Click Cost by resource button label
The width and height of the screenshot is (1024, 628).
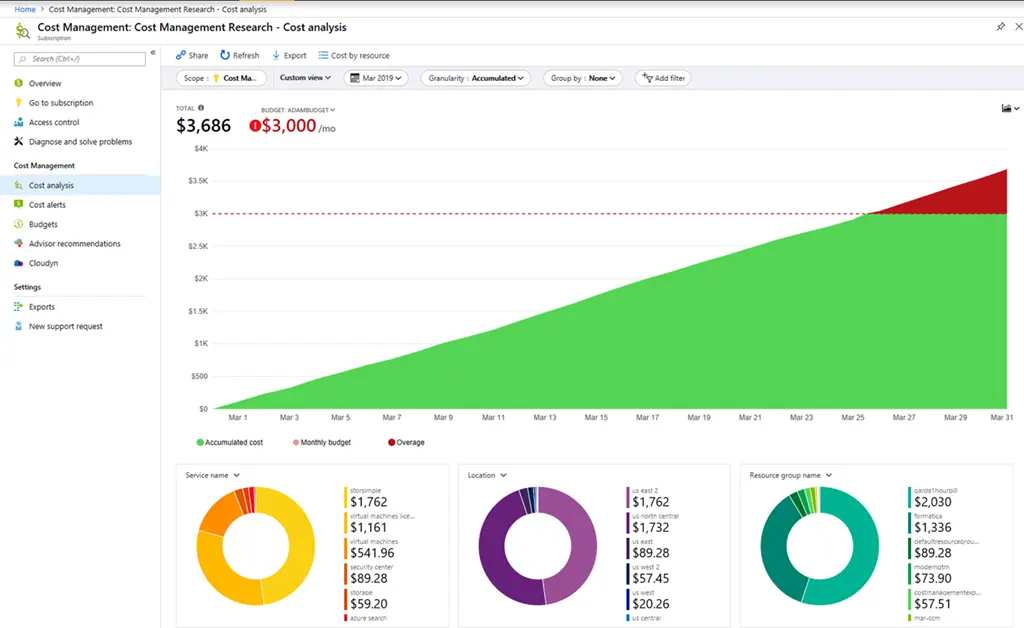coord(360,55)
